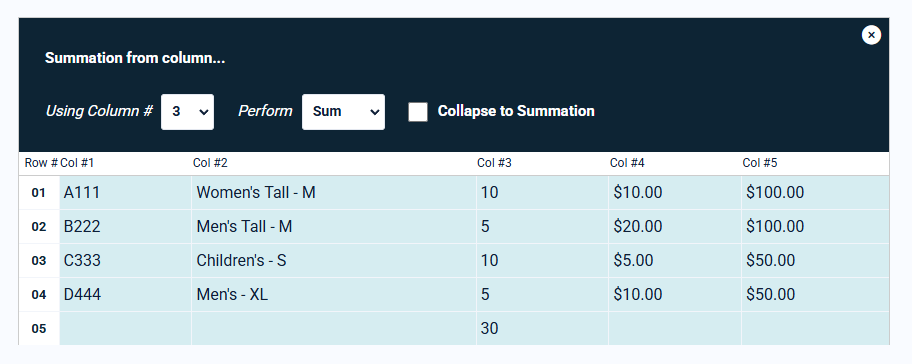The image size is (912, 364).
Task: Select the $20.00 cell in Col #4
Action: [x=675, y=227]
